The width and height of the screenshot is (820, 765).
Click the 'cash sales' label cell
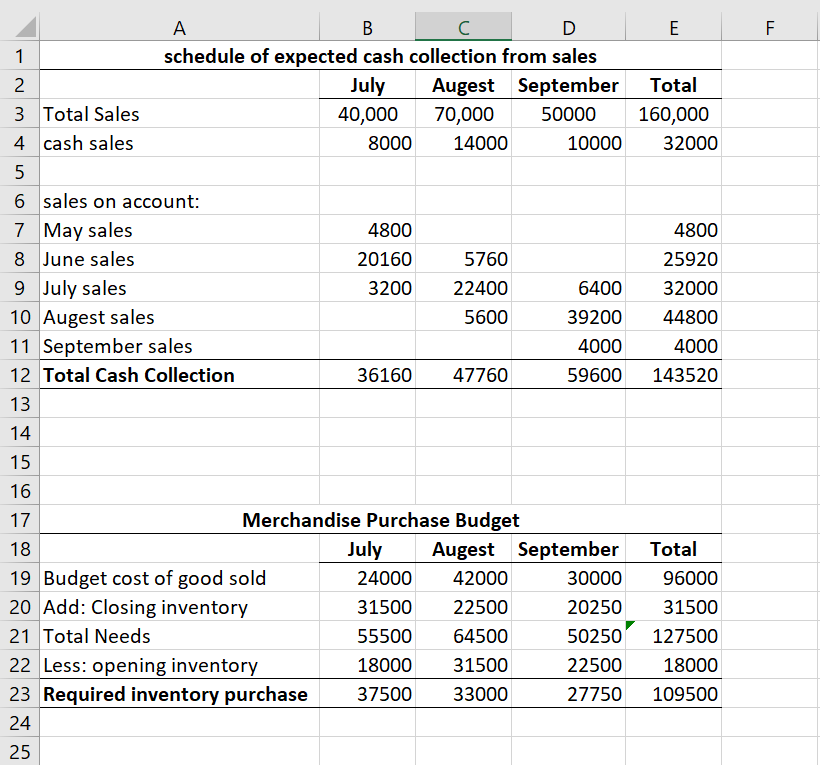179,143
